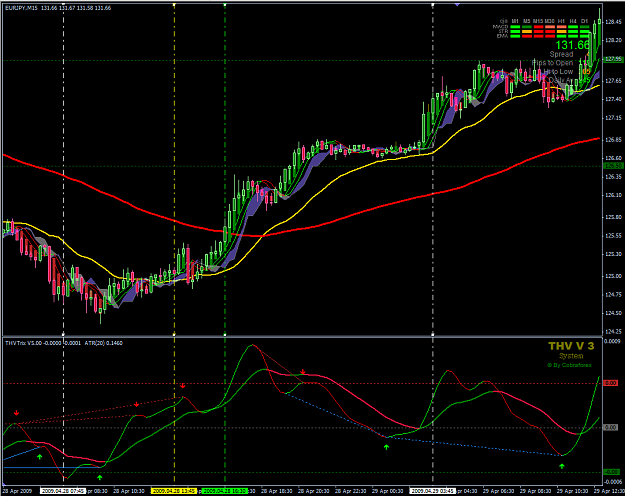
Task: Click the red down arrow above the pink Trix line
Action: 303,372
